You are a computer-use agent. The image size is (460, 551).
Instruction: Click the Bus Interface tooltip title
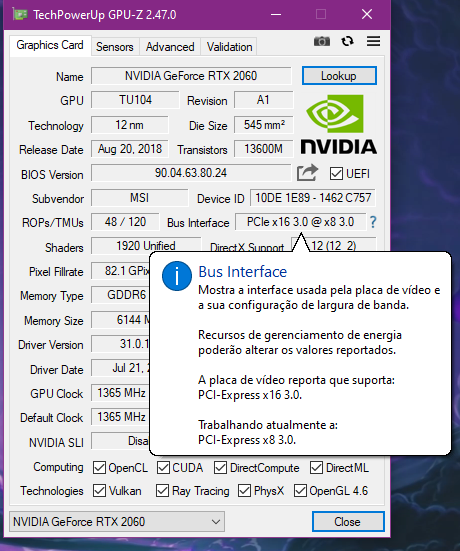242,272
